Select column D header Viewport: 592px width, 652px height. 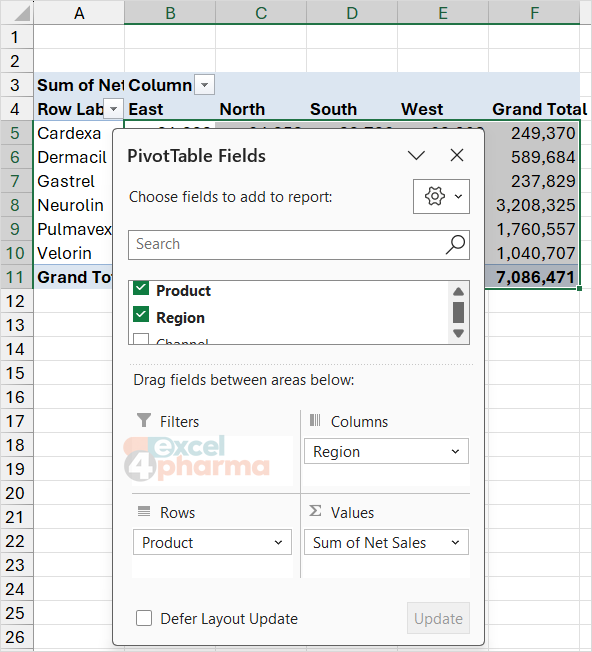pyautogui.click(x=352, y=12)
